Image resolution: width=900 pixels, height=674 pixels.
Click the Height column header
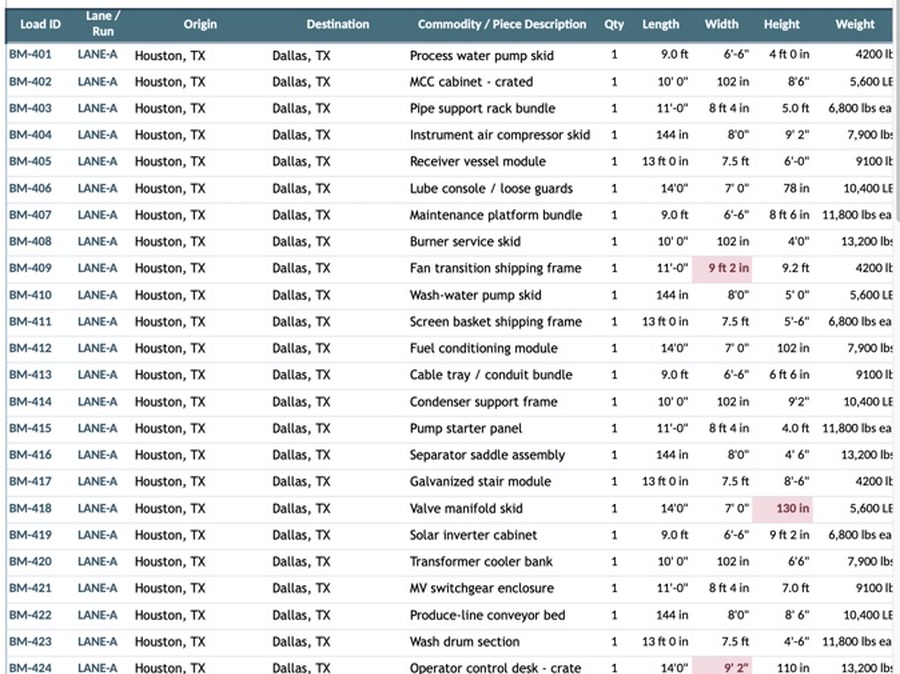(782, 24)
